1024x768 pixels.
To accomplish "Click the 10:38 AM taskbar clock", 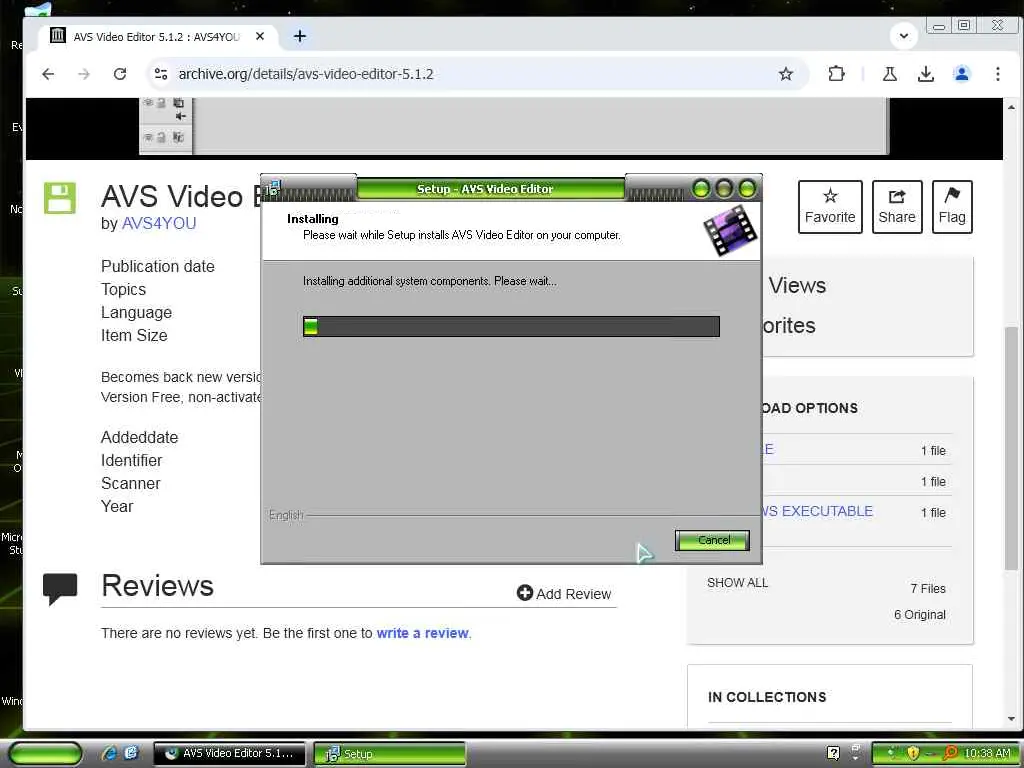I will tap(987, 754).
